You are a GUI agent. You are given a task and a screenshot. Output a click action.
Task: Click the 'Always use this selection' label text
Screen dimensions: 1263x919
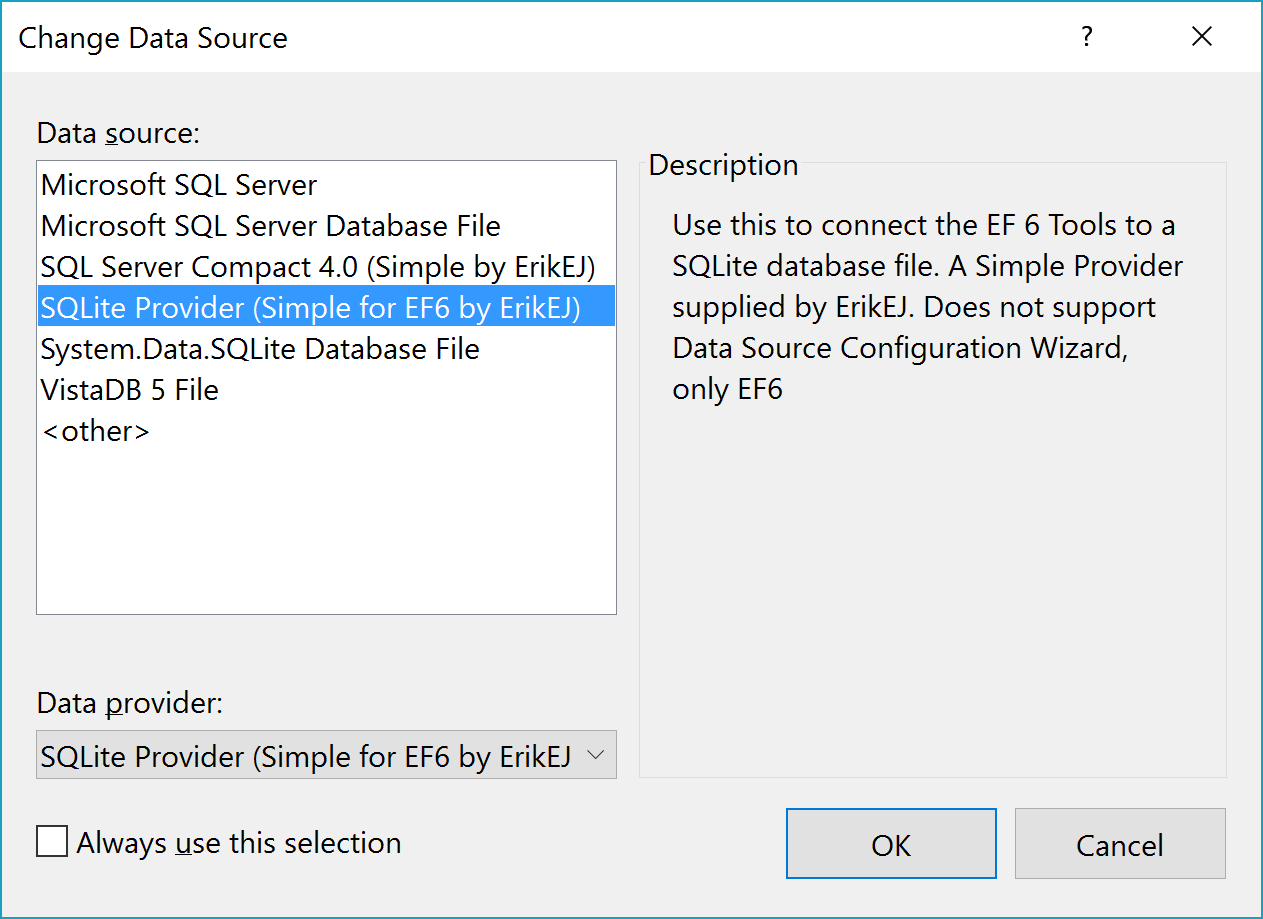239,843
